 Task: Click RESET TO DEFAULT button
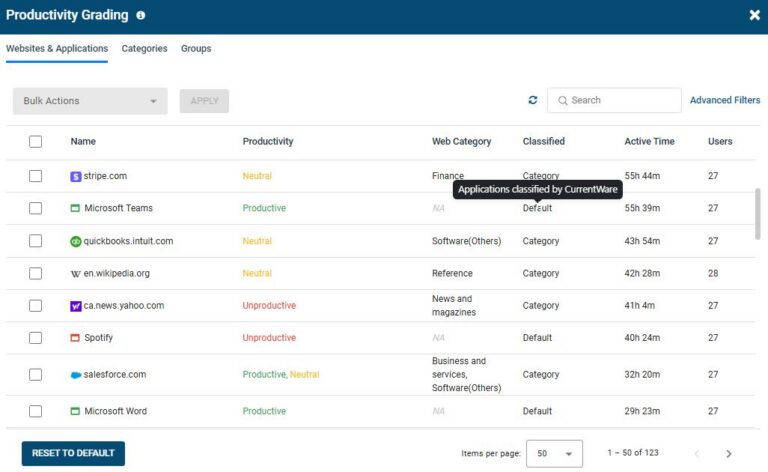click(73, 453)
